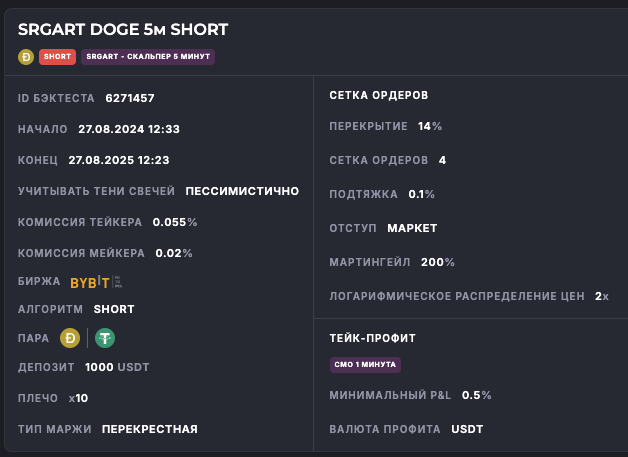Click the ТЕЙК-ПРОФИТ section heading

[372, 338]
